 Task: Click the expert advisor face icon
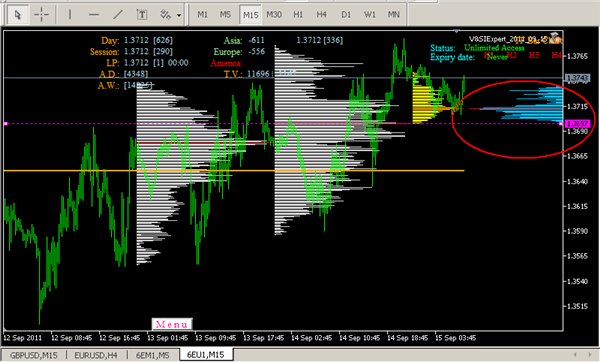coord(556,38)
